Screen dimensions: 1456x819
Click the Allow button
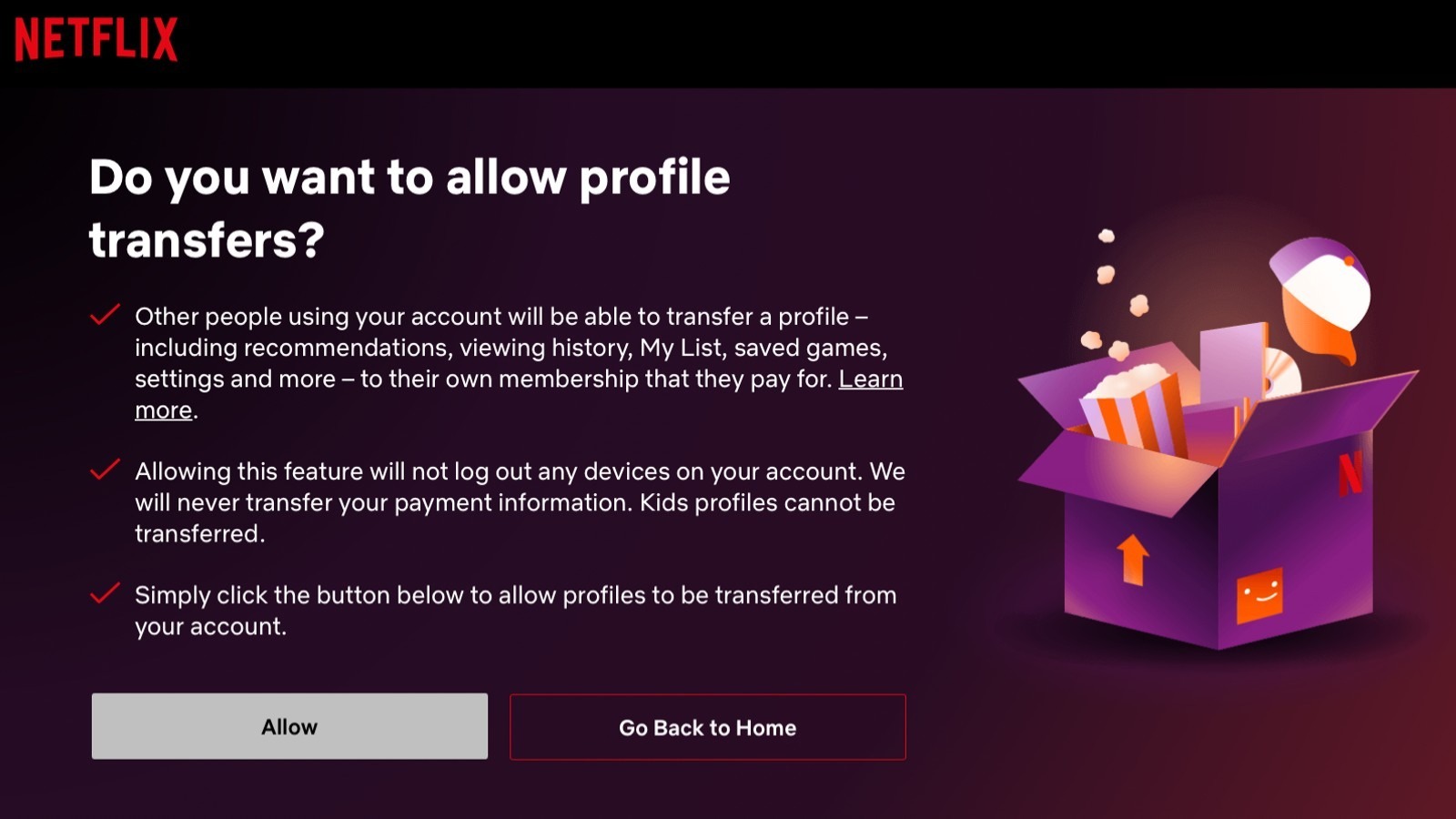tap(289, 726)
